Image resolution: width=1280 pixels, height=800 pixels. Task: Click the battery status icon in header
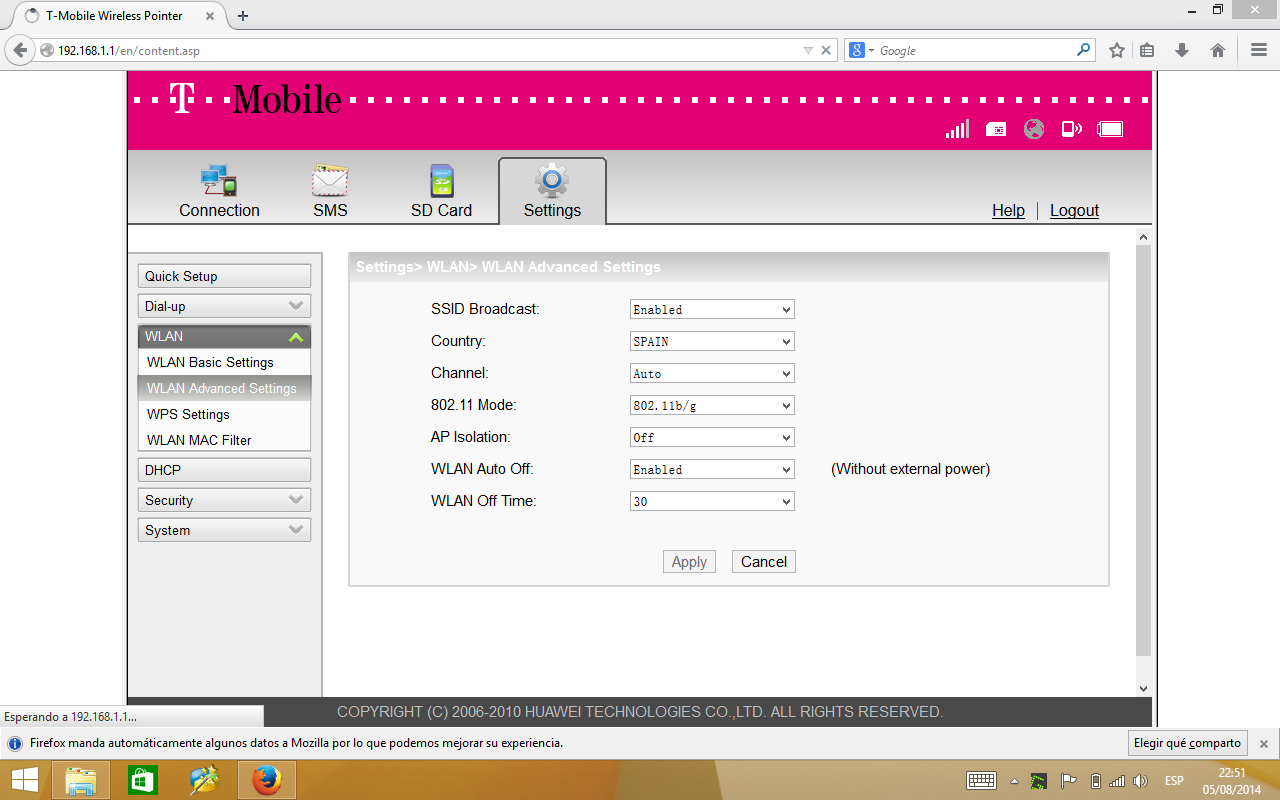tap(1110, 129)
